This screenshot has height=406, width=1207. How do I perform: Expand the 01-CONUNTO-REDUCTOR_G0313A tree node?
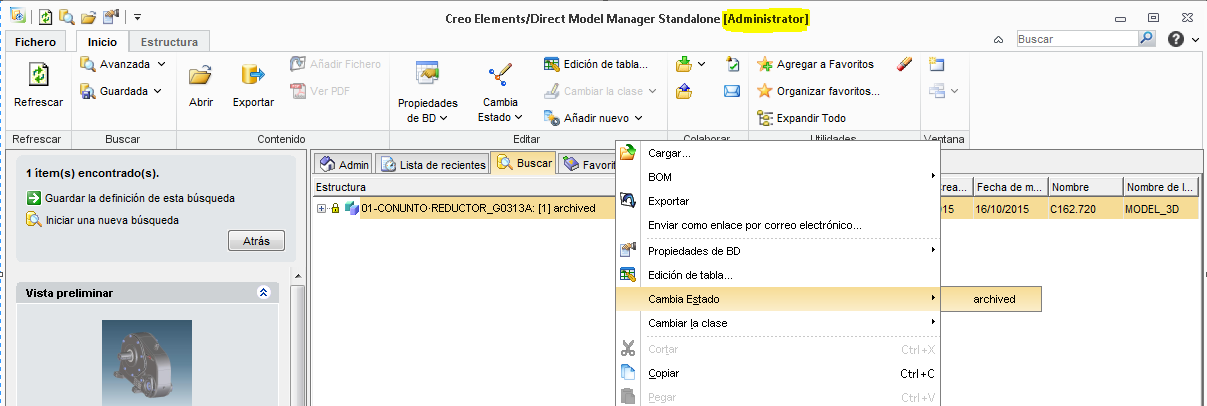[321, 209]
